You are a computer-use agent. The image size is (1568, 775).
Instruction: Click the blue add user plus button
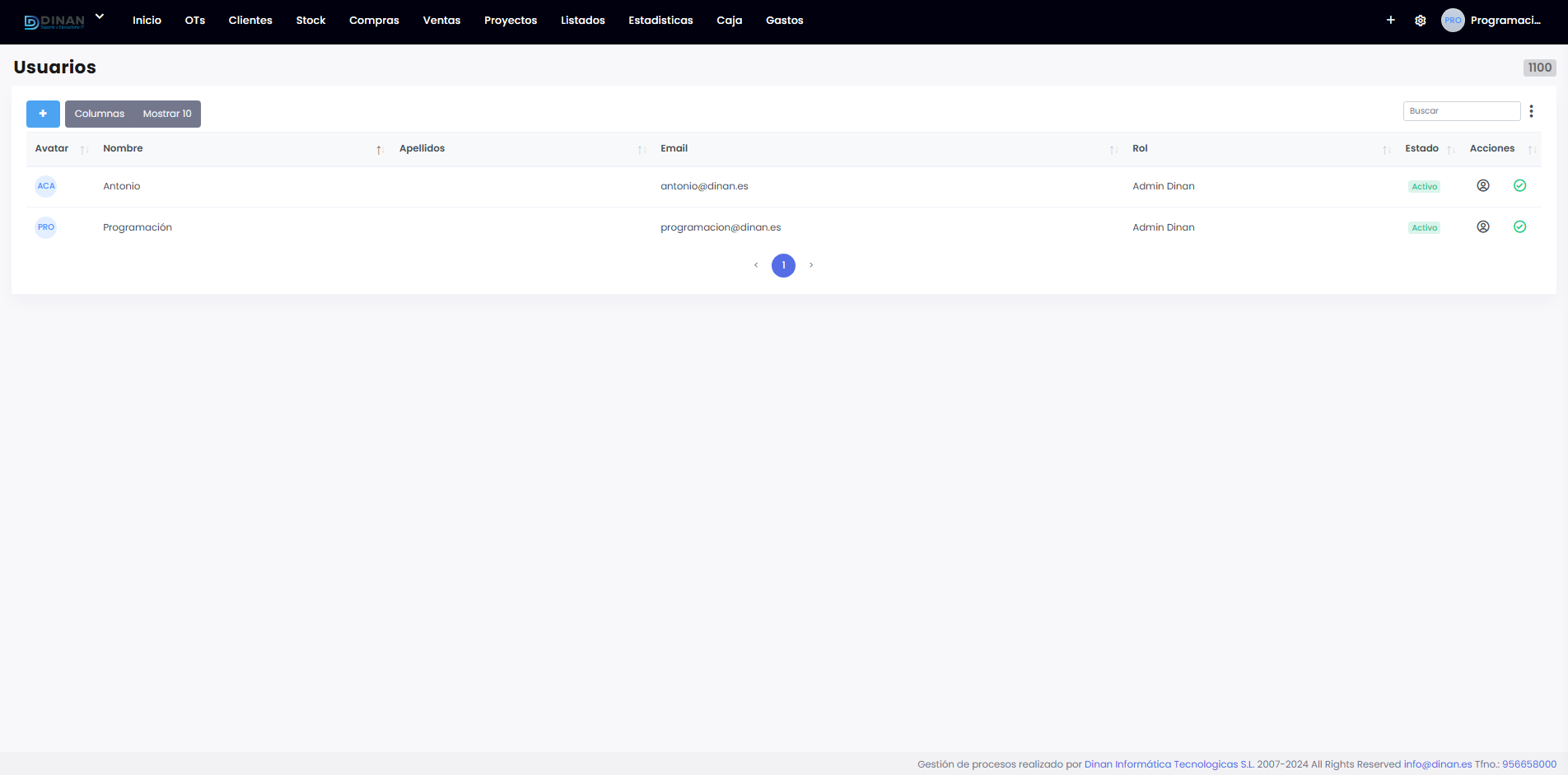(x=43, y=114)
